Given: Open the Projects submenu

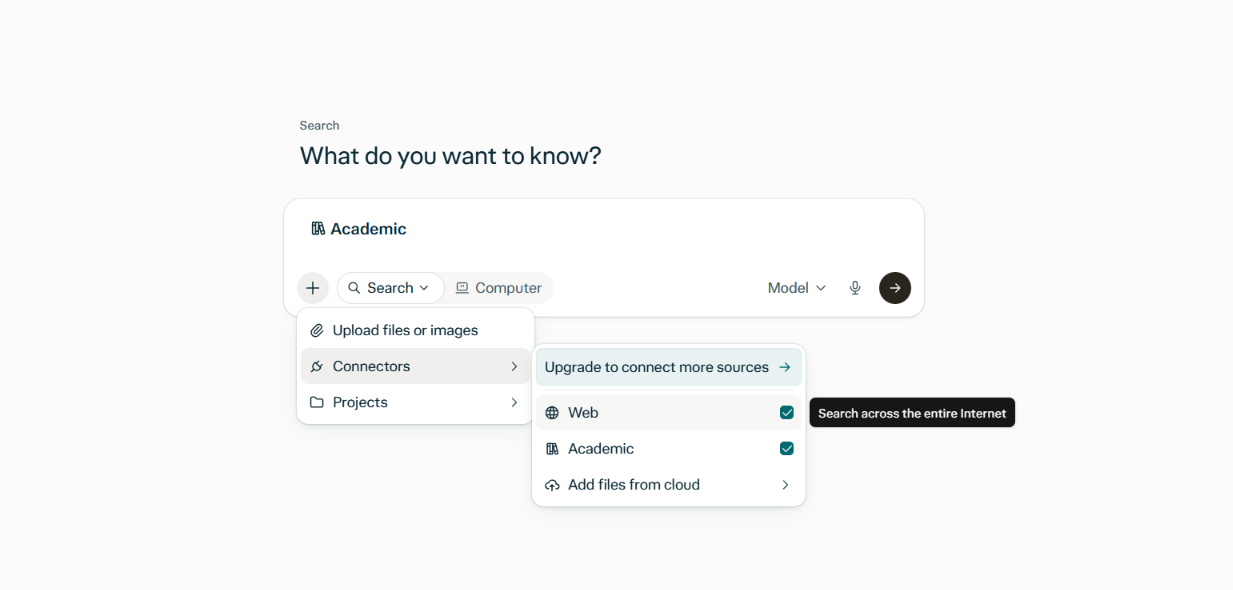Looking at the screenshot, I should click(415, 402).
